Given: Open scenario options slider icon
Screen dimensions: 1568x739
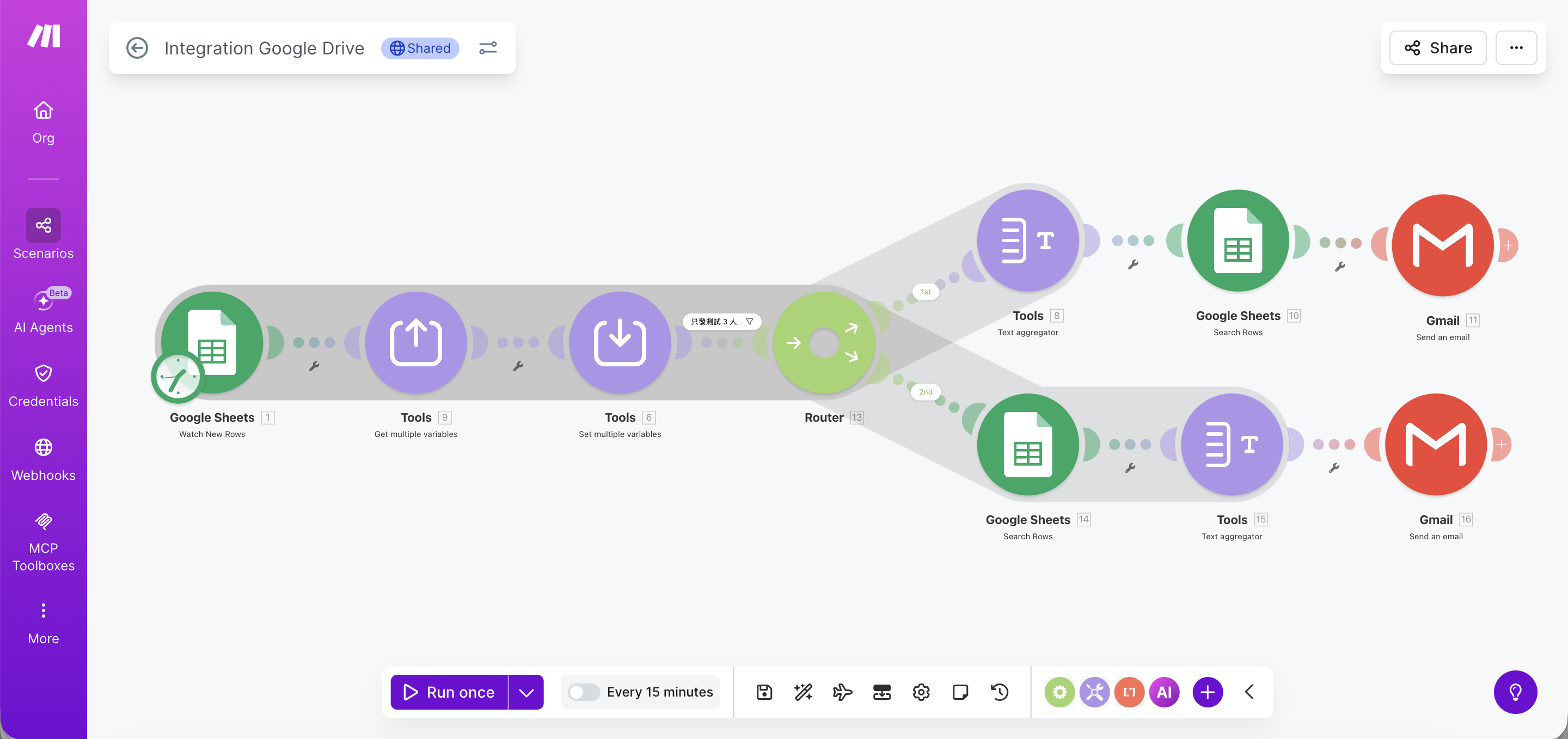Looking at the screenshot, I should 488,48.
